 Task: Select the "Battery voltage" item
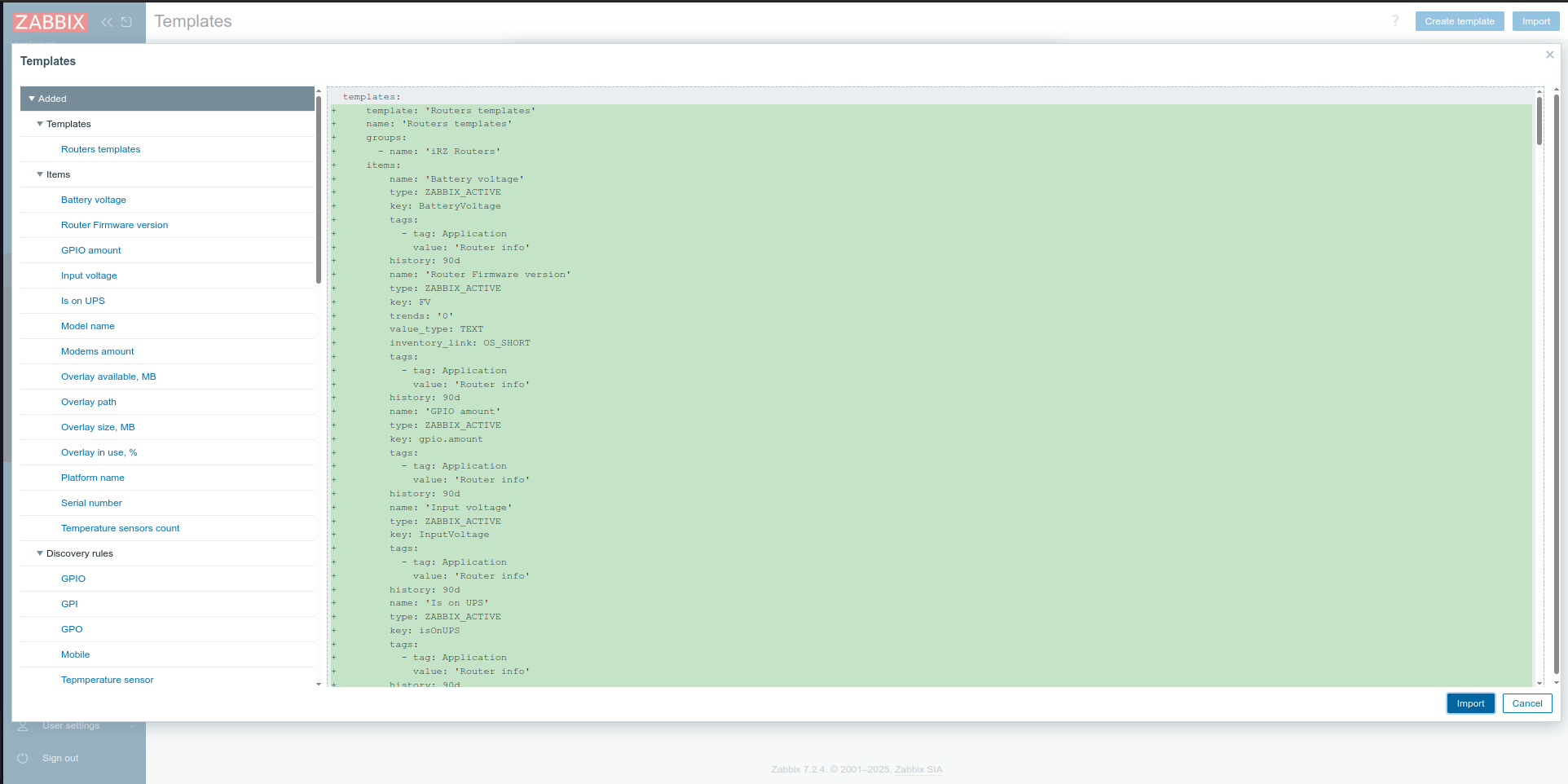(94, 200)
